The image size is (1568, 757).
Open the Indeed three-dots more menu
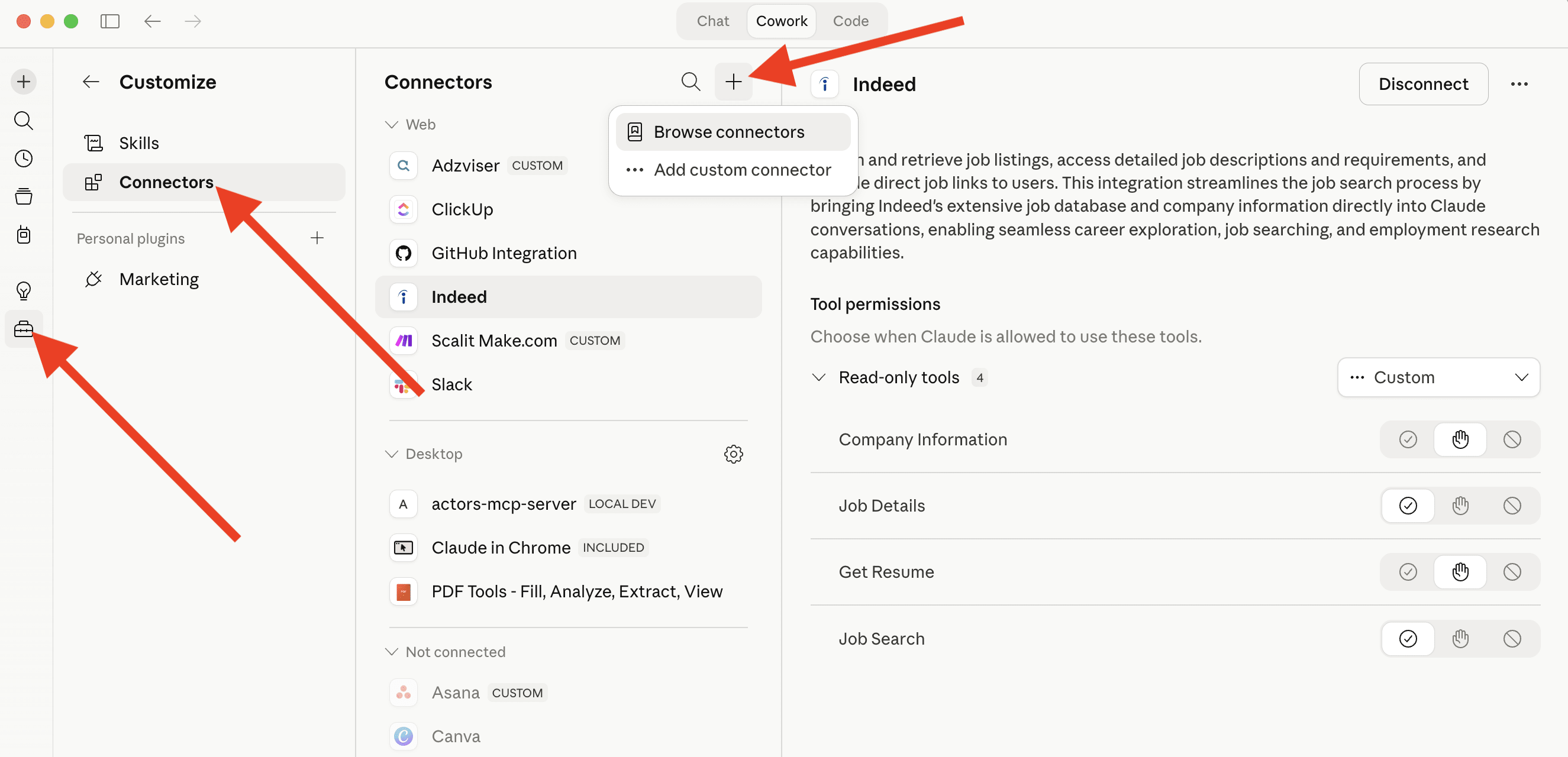coord(1519,84)
